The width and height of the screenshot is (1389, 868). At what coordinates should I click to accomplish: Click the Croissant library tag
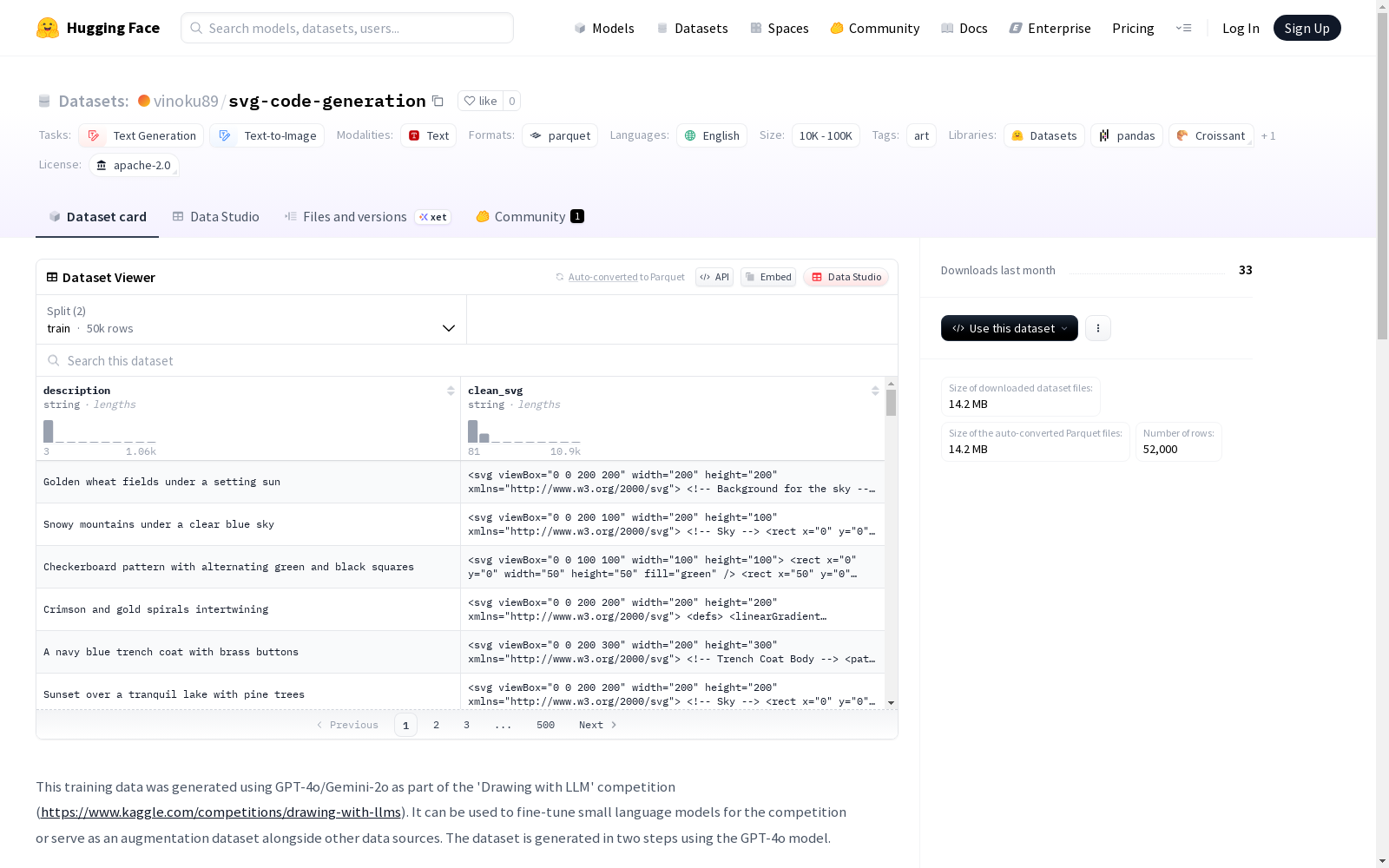tap(1211, 135)
